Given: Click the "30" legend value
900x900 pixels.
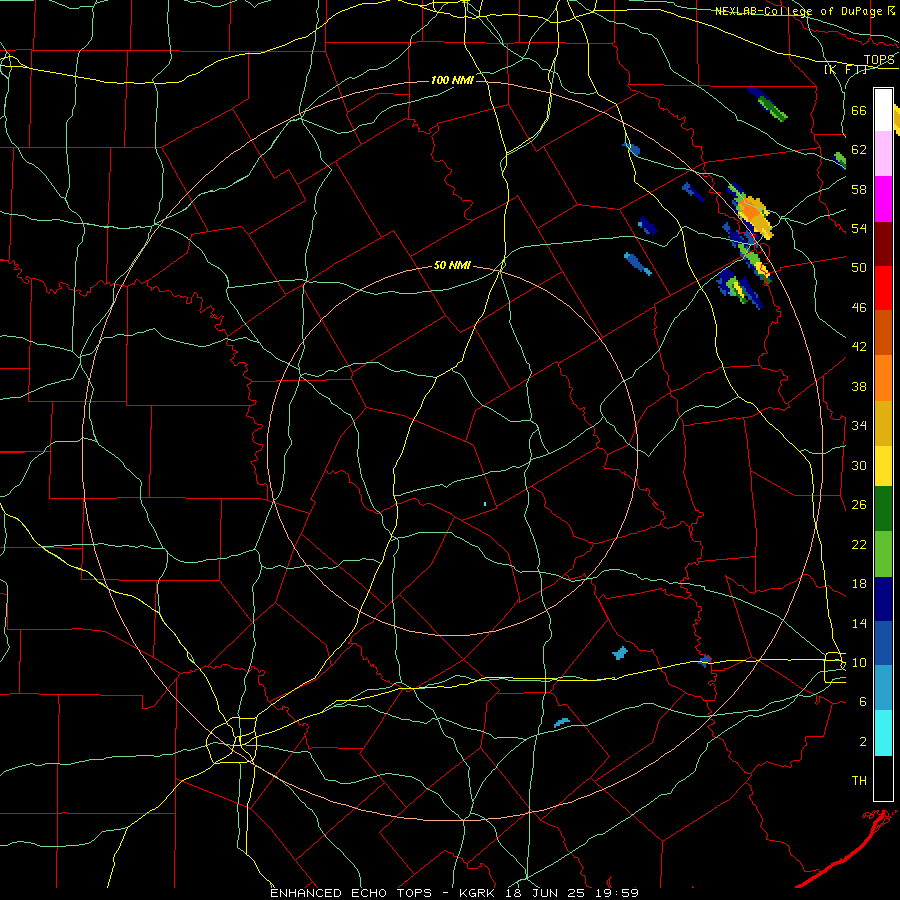Looking at the screenshot, I should pyautogui.click(x=859, y=465).
